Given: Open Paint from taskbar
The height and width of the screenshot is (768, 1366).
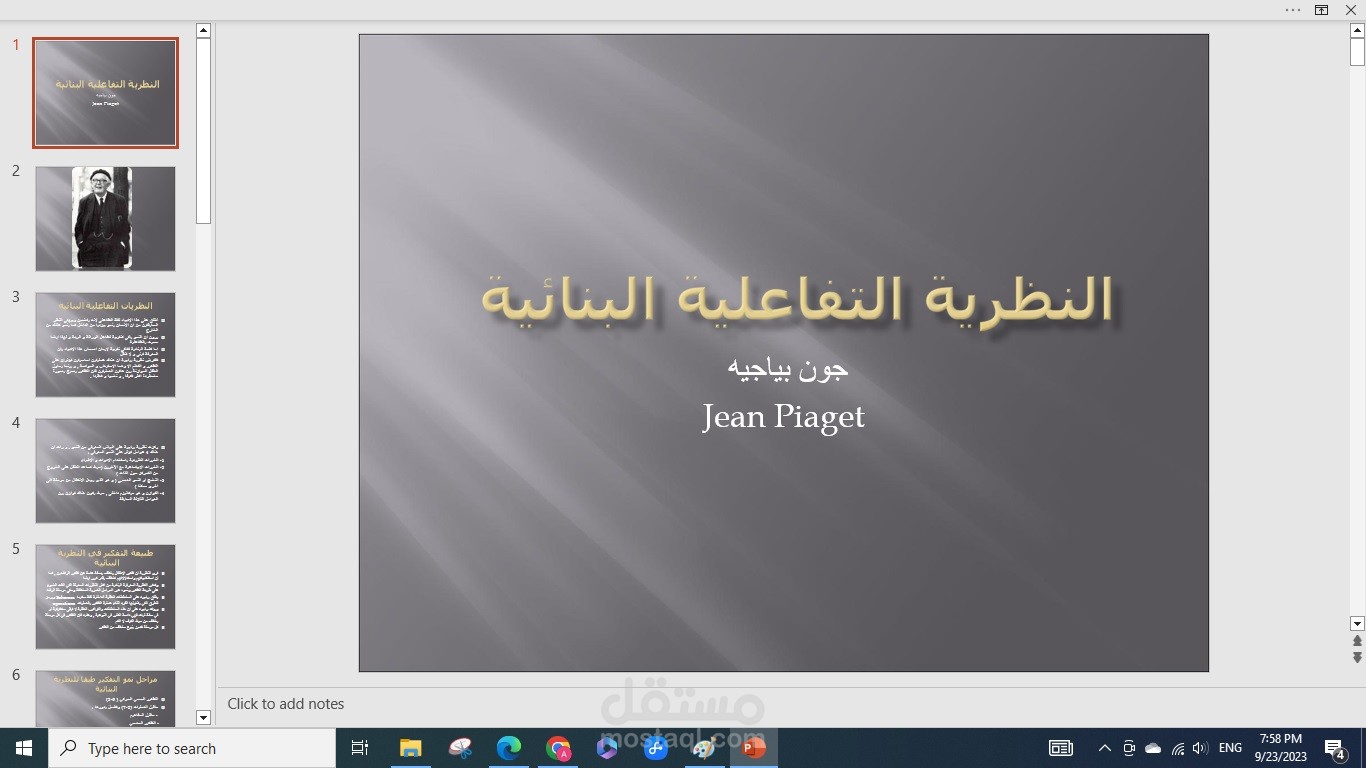Looking at the screenshot, I should (705, 748).
